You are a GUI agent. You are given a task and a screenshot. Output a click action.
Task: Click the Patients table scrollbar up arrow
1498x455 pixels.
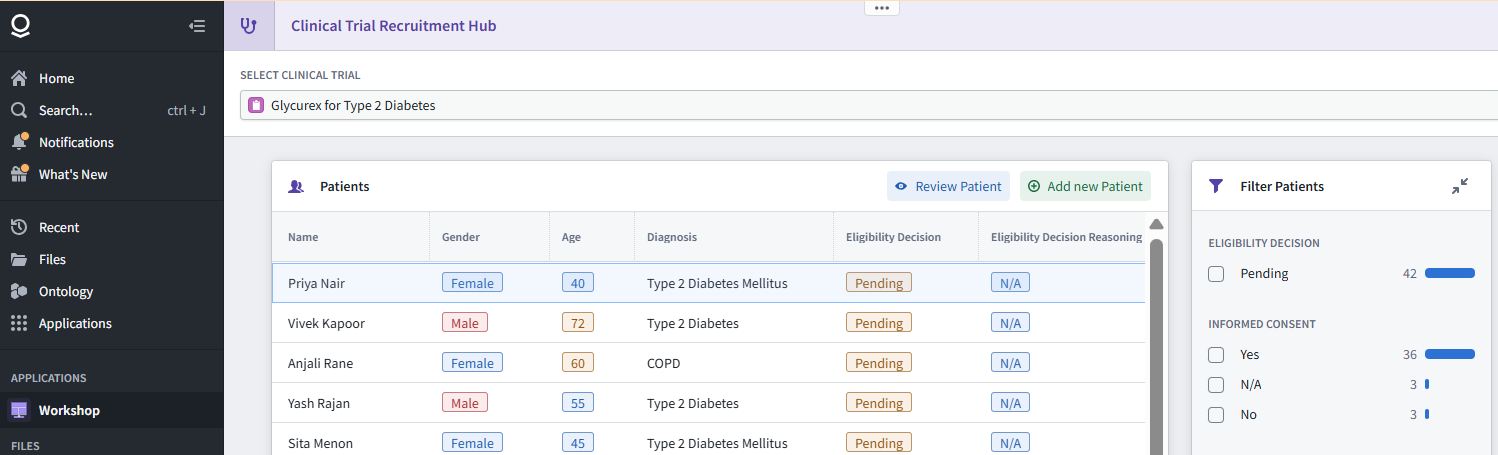(1157, 224)
